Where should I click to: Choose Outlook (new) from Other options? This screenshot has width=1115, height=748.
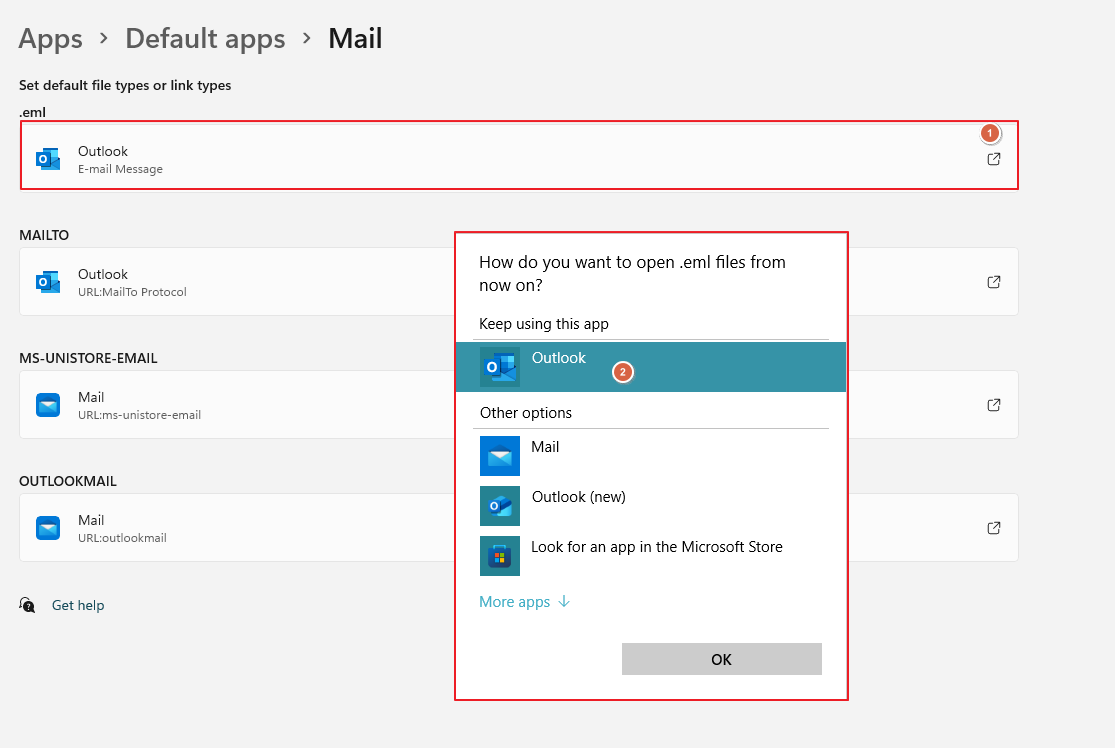point(651,506)
